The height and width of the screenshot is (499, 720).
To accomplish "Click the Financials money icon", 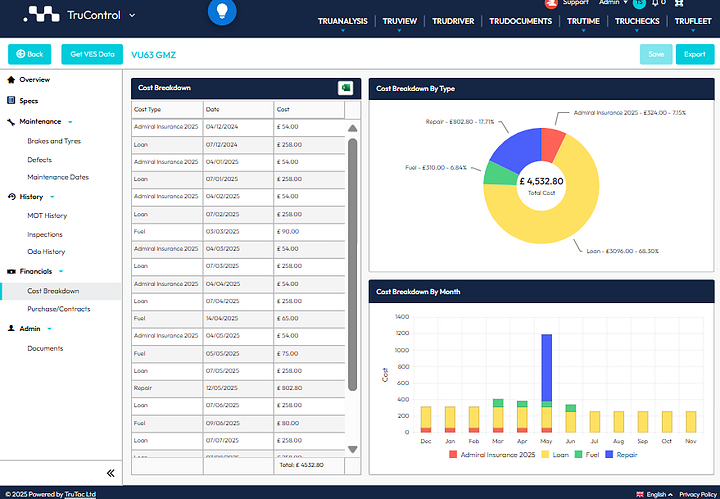I will click(11, 271).
